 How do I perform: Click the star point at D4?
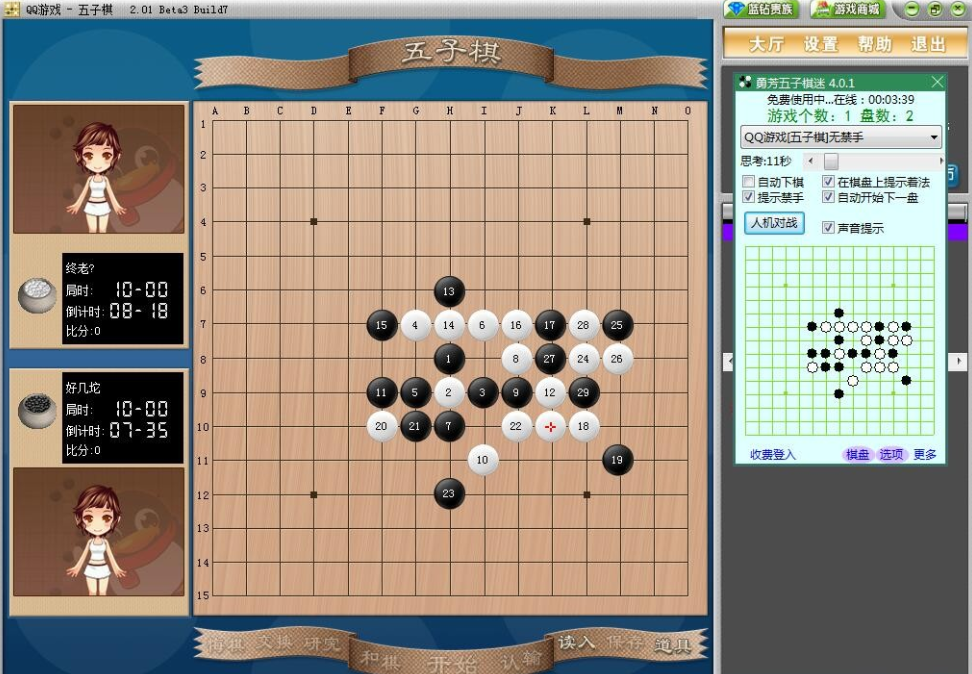pyautogui.click(x=314, y=221)
